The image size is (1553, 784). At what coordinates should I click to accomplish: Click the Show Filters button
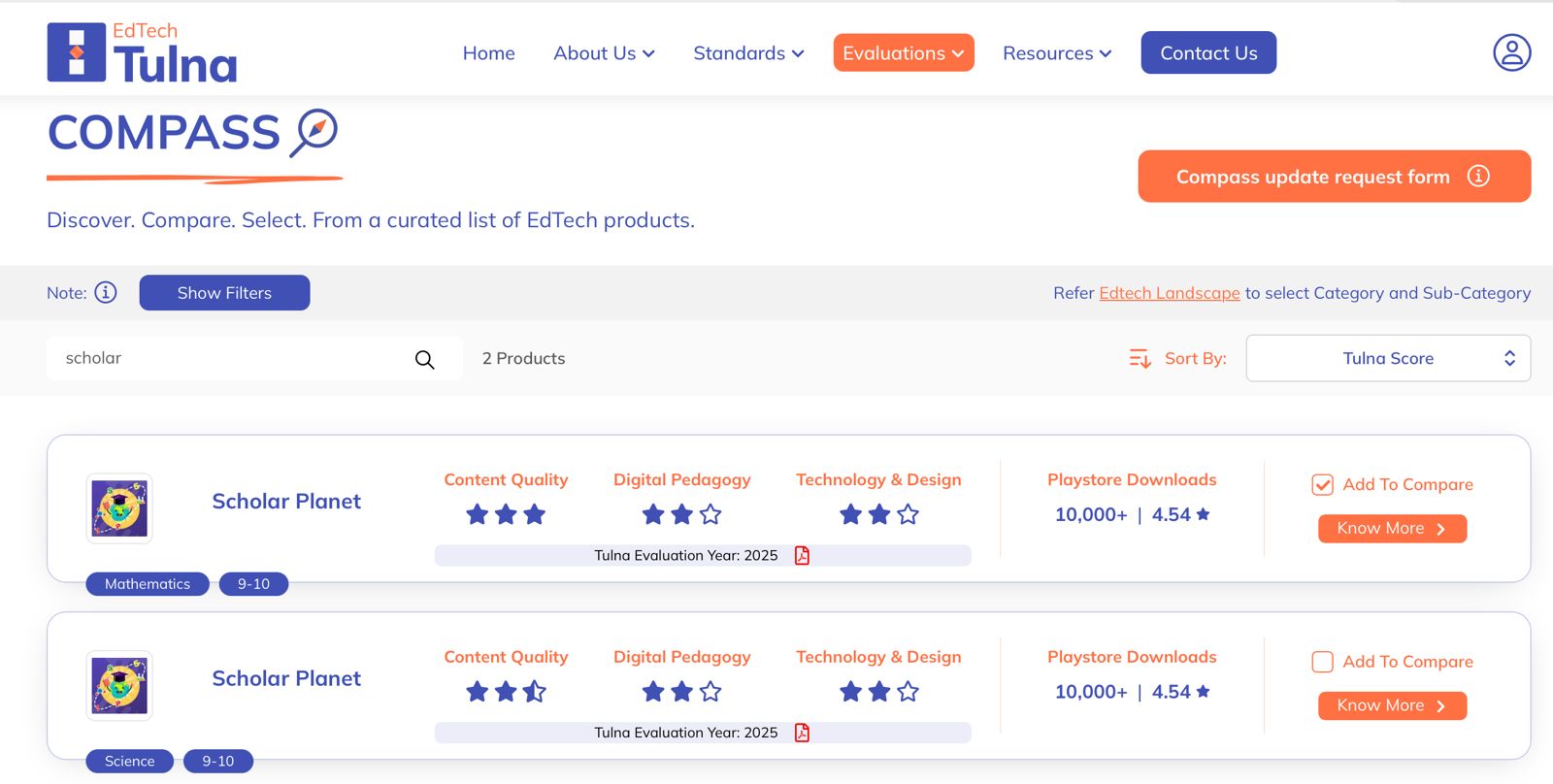point(224,293)
